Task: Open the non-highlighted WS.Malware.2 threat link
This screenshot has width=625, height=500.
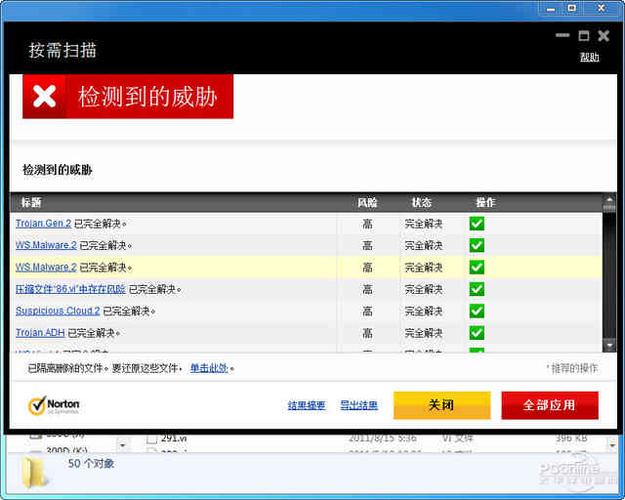Action: 46,245
